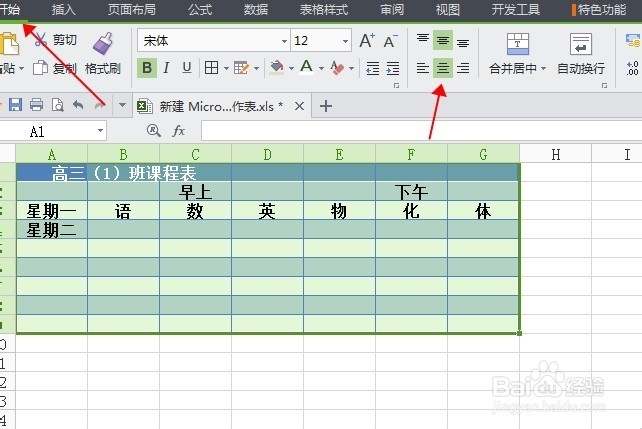Select cell containing 星期二
642x429 pixels.
(52, 229)
